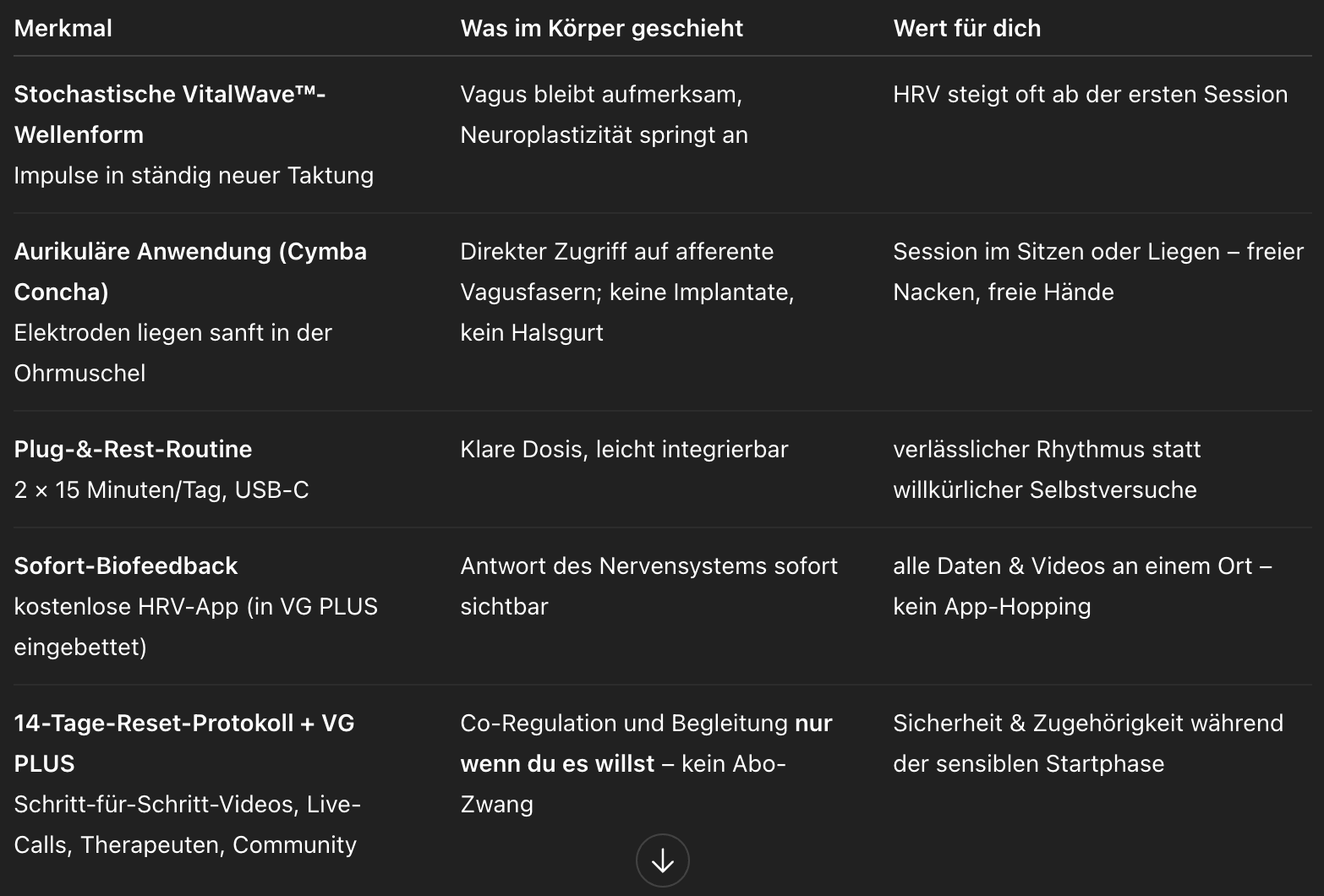
Task: Select the kostenlose HRV-App description text
Action: [196, 626]
